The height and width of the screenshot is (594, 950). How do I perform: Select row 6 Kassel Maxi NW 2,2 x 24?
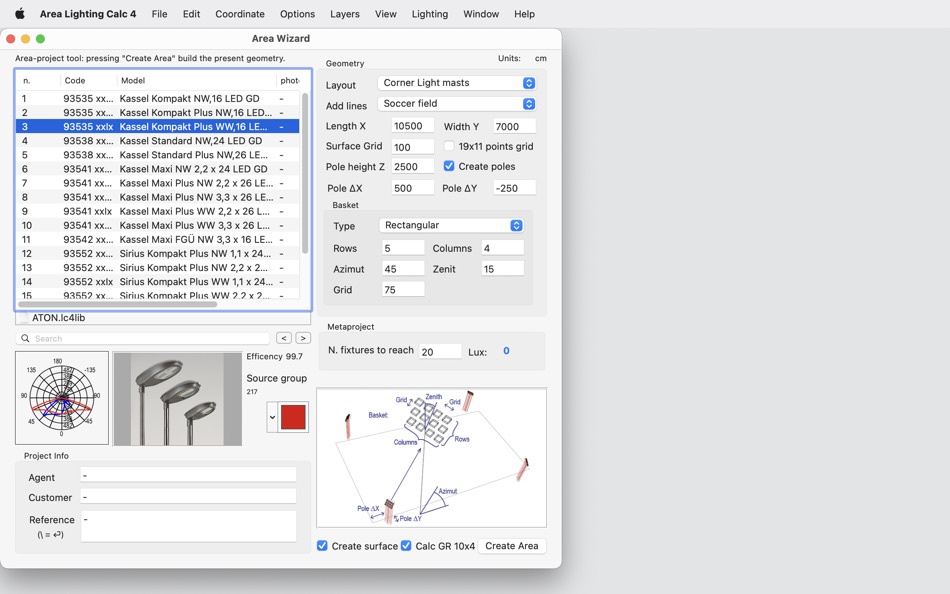(x=158, y=169)
